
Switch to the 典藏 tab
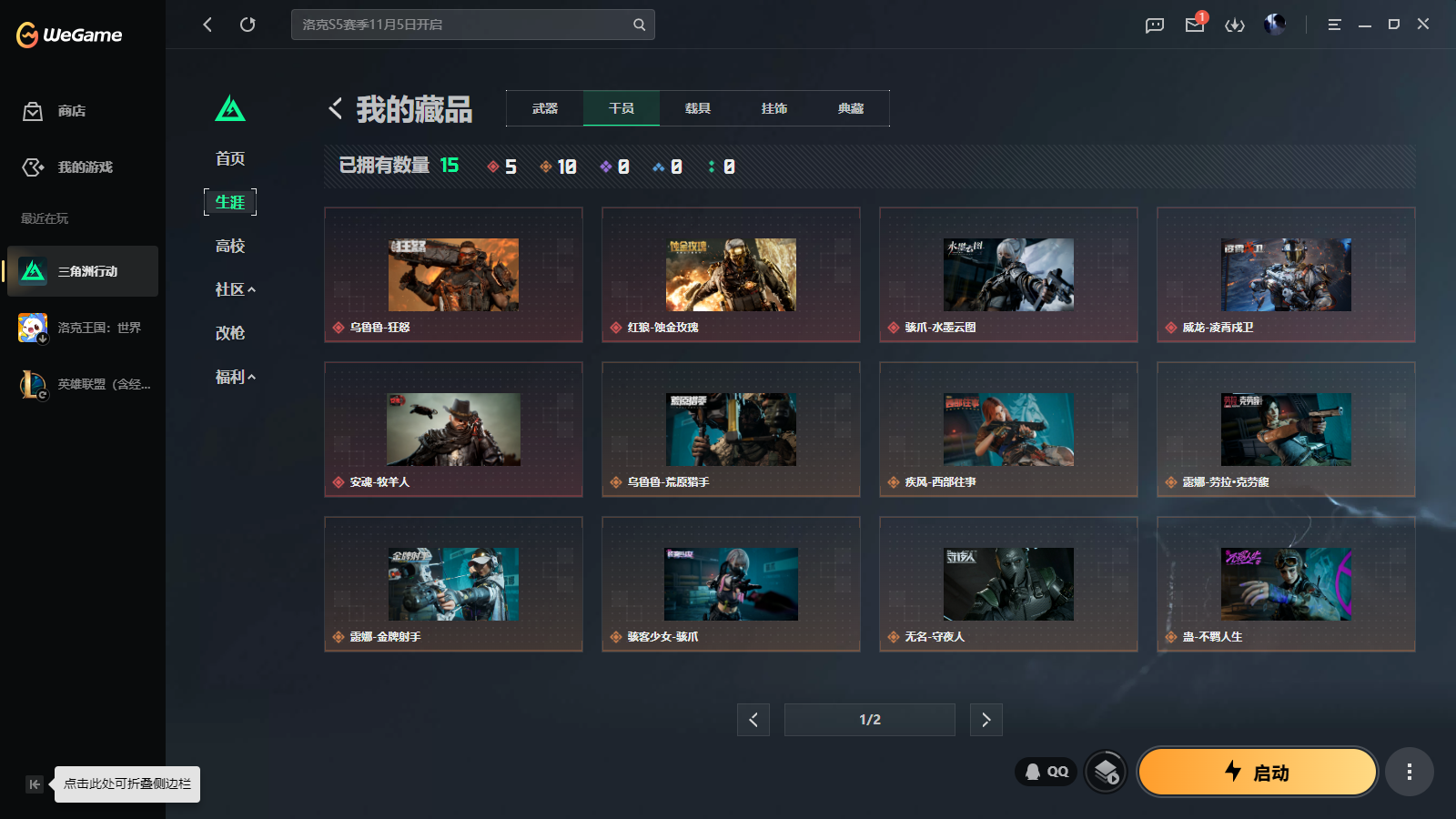851,108
